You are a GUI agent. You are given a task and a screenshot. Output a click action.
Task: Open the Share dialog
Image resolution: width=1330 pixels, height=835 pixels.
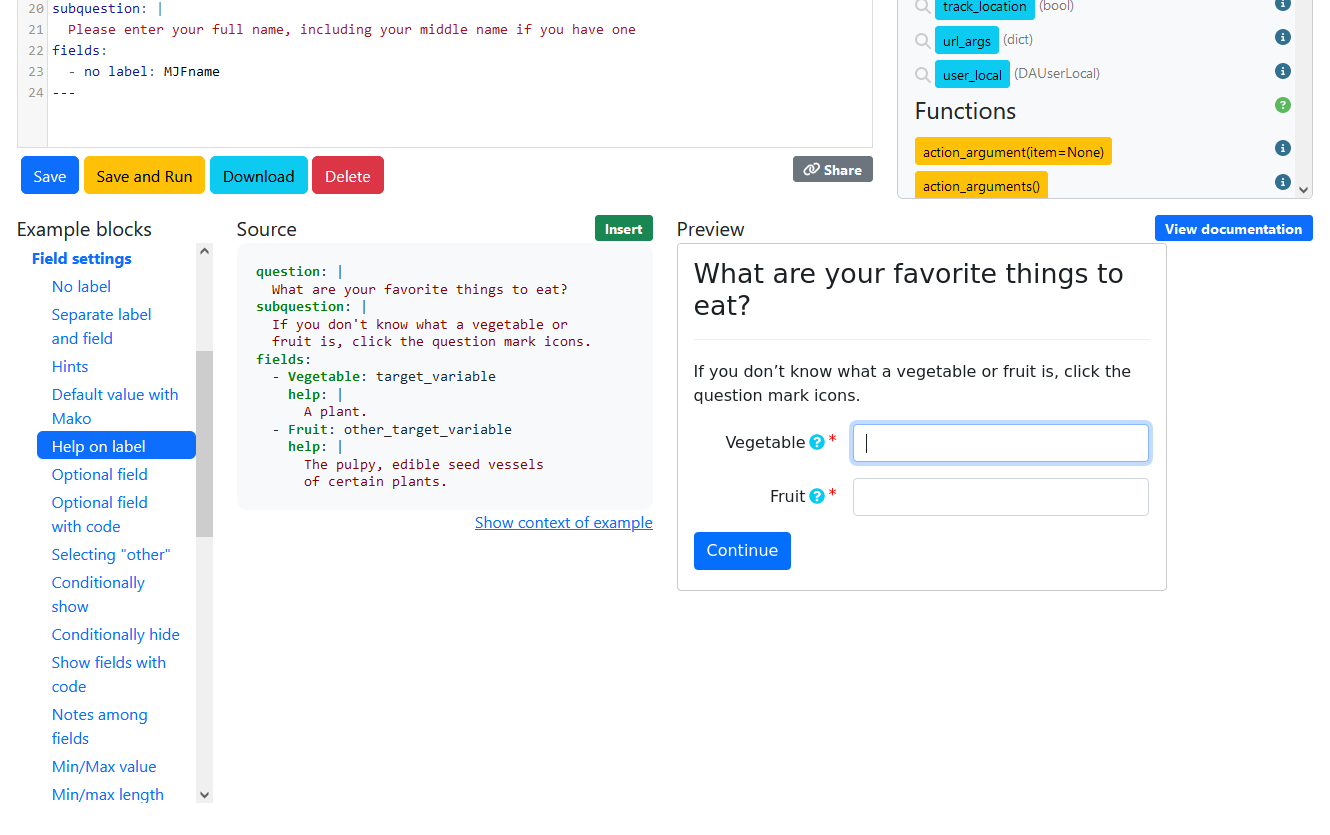tap(832, 169)
